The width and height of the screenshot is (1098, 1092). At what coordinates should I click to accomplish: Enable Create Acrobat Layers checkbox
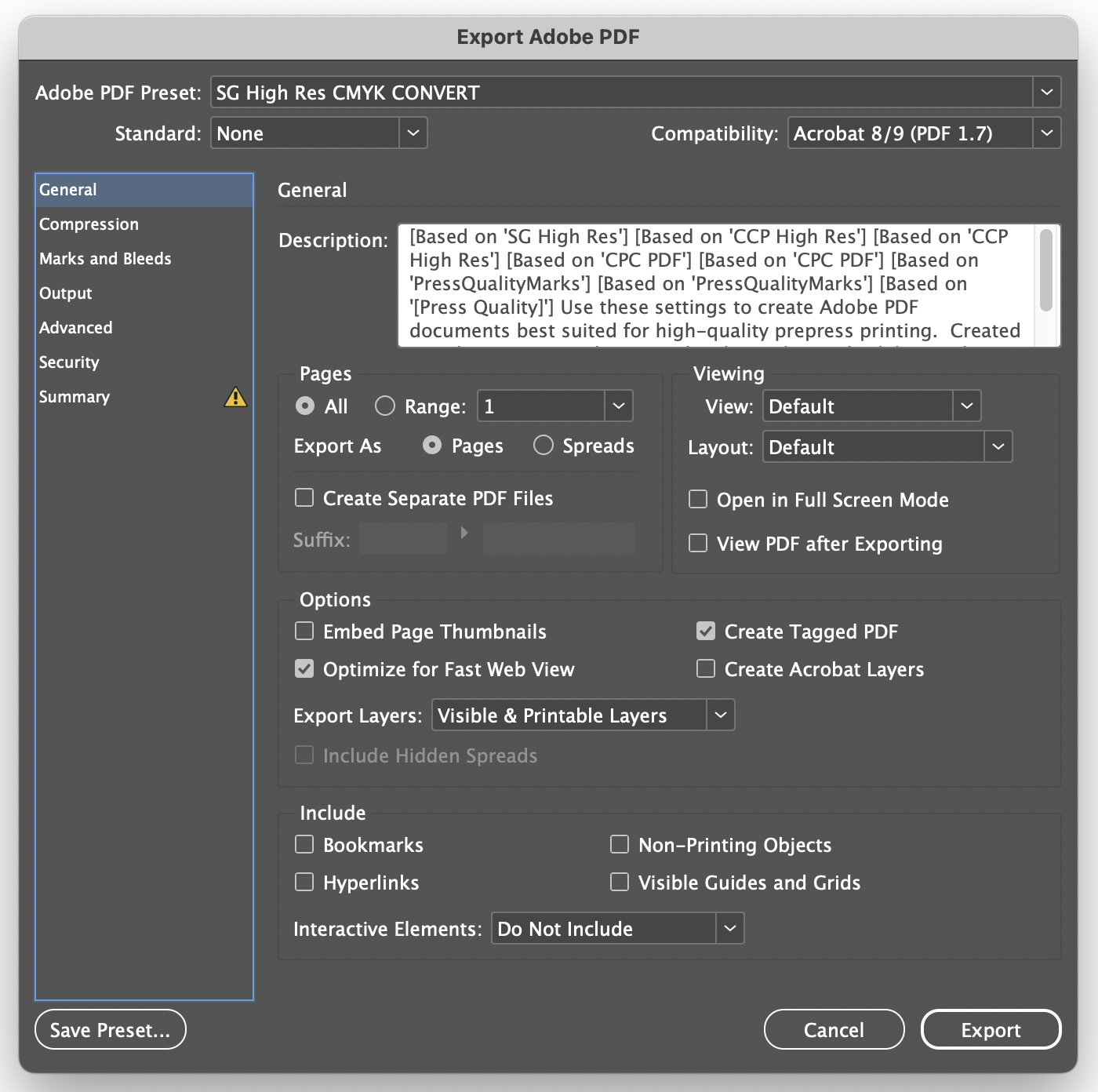pyautogui.click(x=706, y=669)
